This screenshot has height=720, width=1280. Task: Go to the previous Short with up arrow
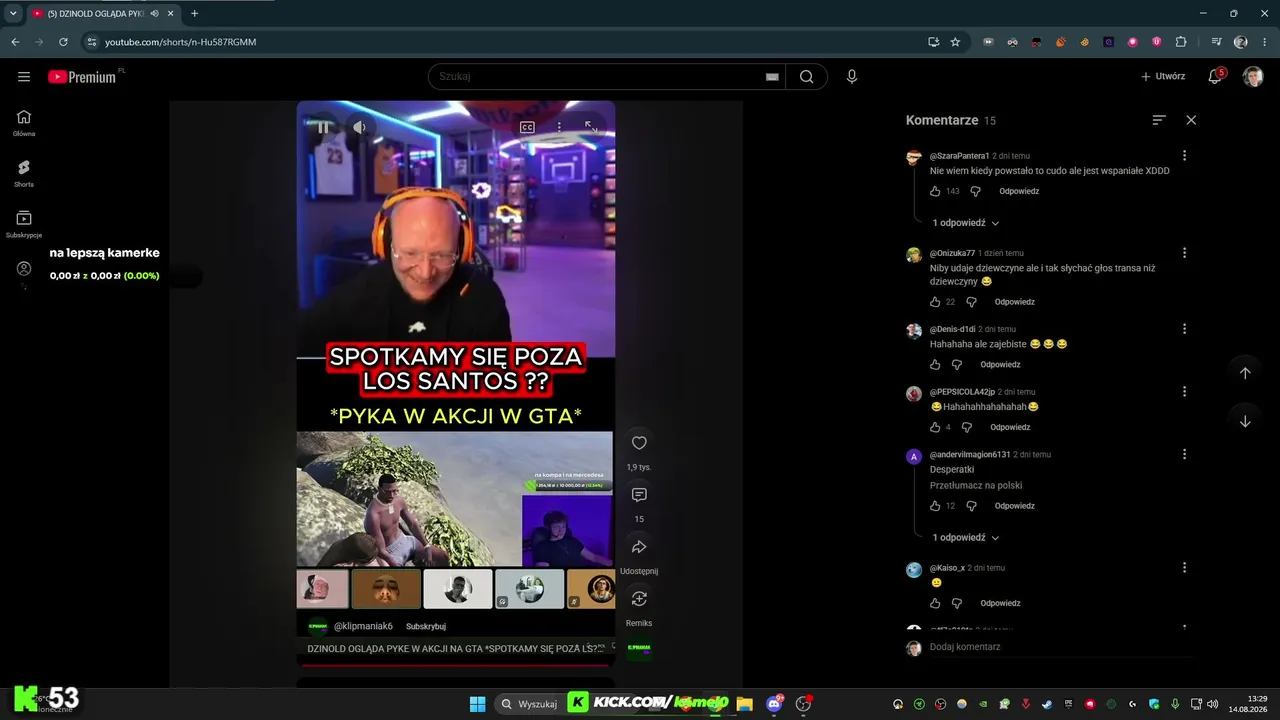[x=1245, y=373]
